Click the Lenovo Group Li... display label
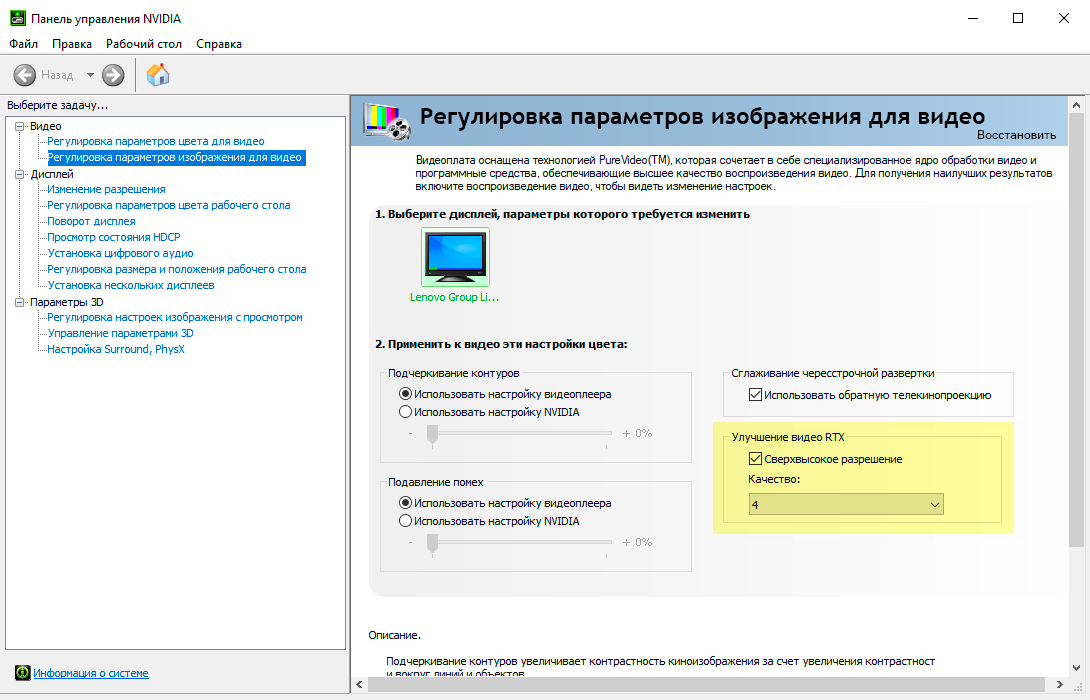This screenshot has height=700, width=1090. click(455, 297)
